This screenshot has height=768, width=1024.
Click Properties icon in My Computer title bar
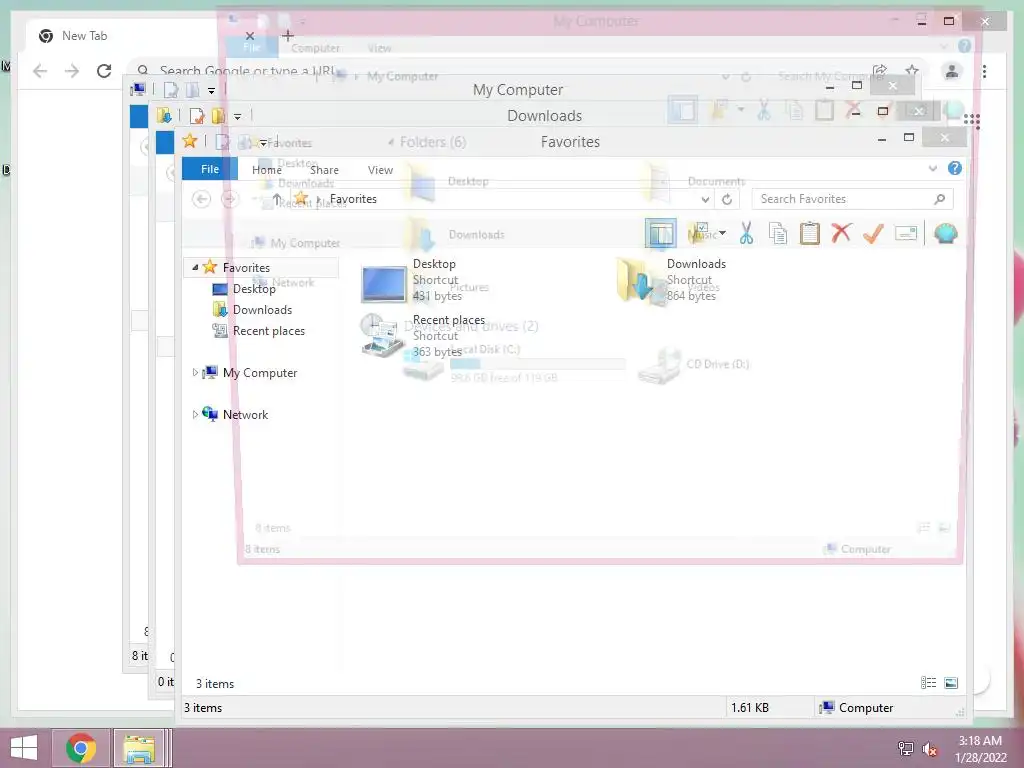(x=170, y=90)
